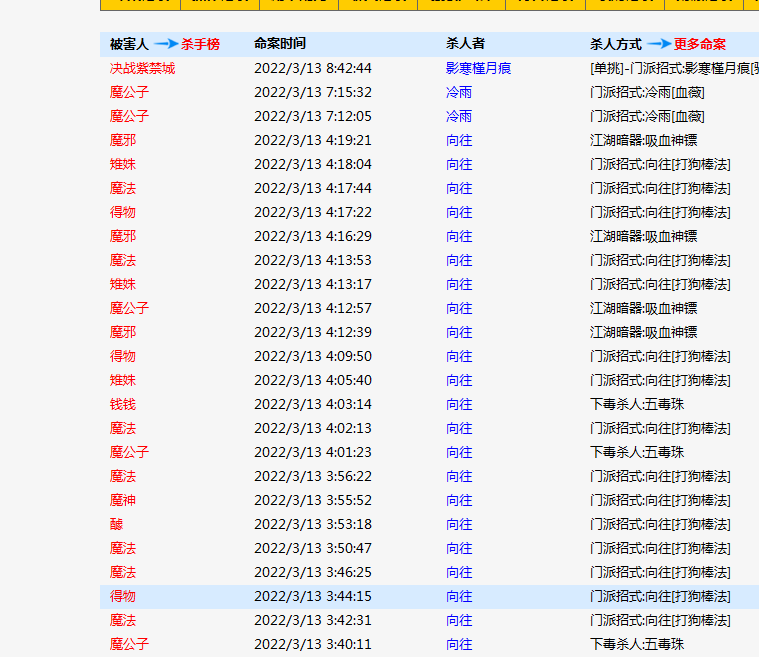Click the victim name in the 4:18:04 row

pos(123,164)
